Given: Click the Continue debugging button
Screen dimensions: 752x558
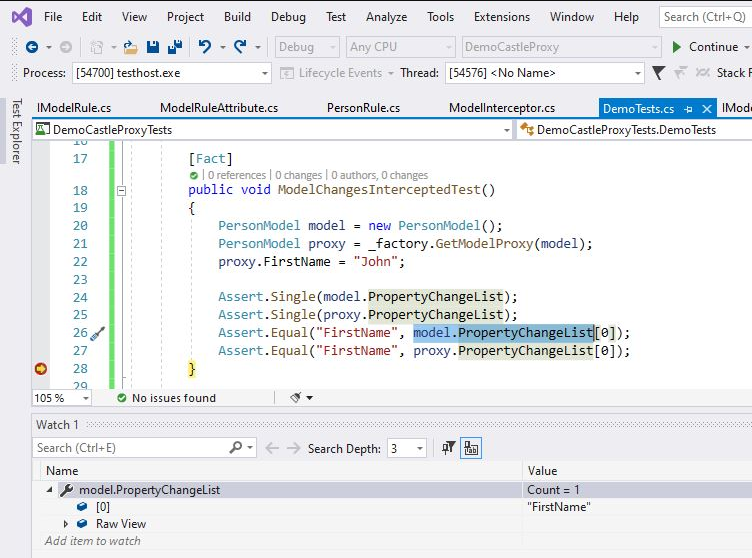Looking at the screenshot, I should pyautogui.click(x=706, y=47).
